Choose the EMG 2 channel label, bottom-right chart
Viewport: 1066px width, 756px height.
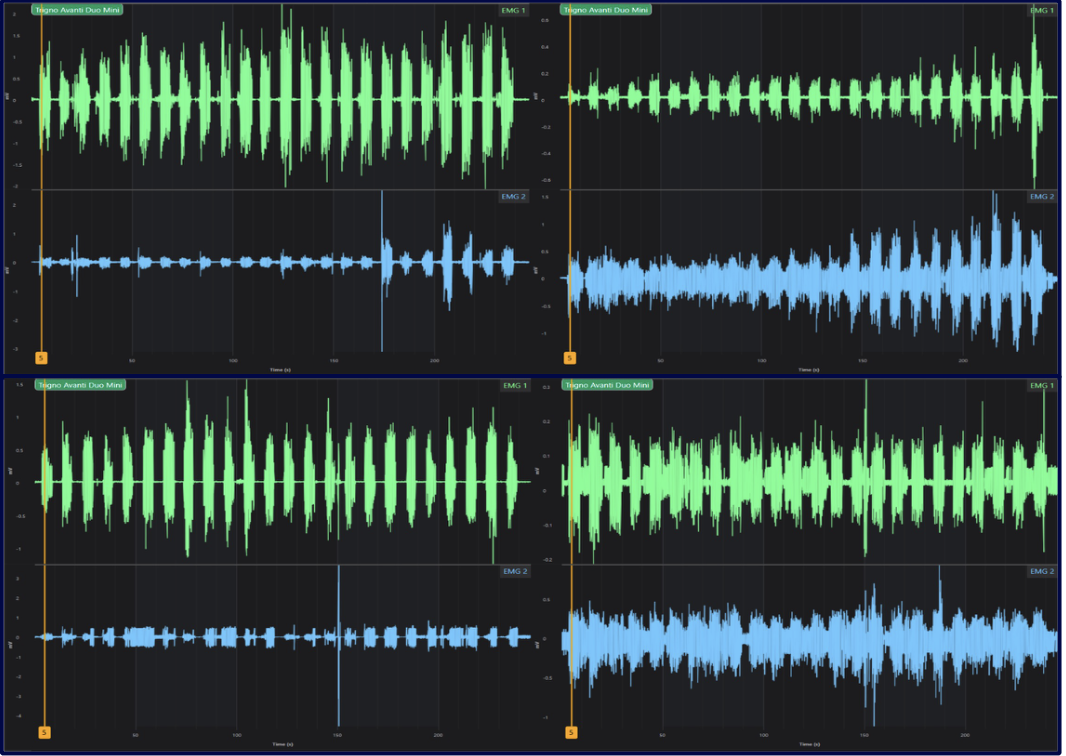pos(1042,571)
